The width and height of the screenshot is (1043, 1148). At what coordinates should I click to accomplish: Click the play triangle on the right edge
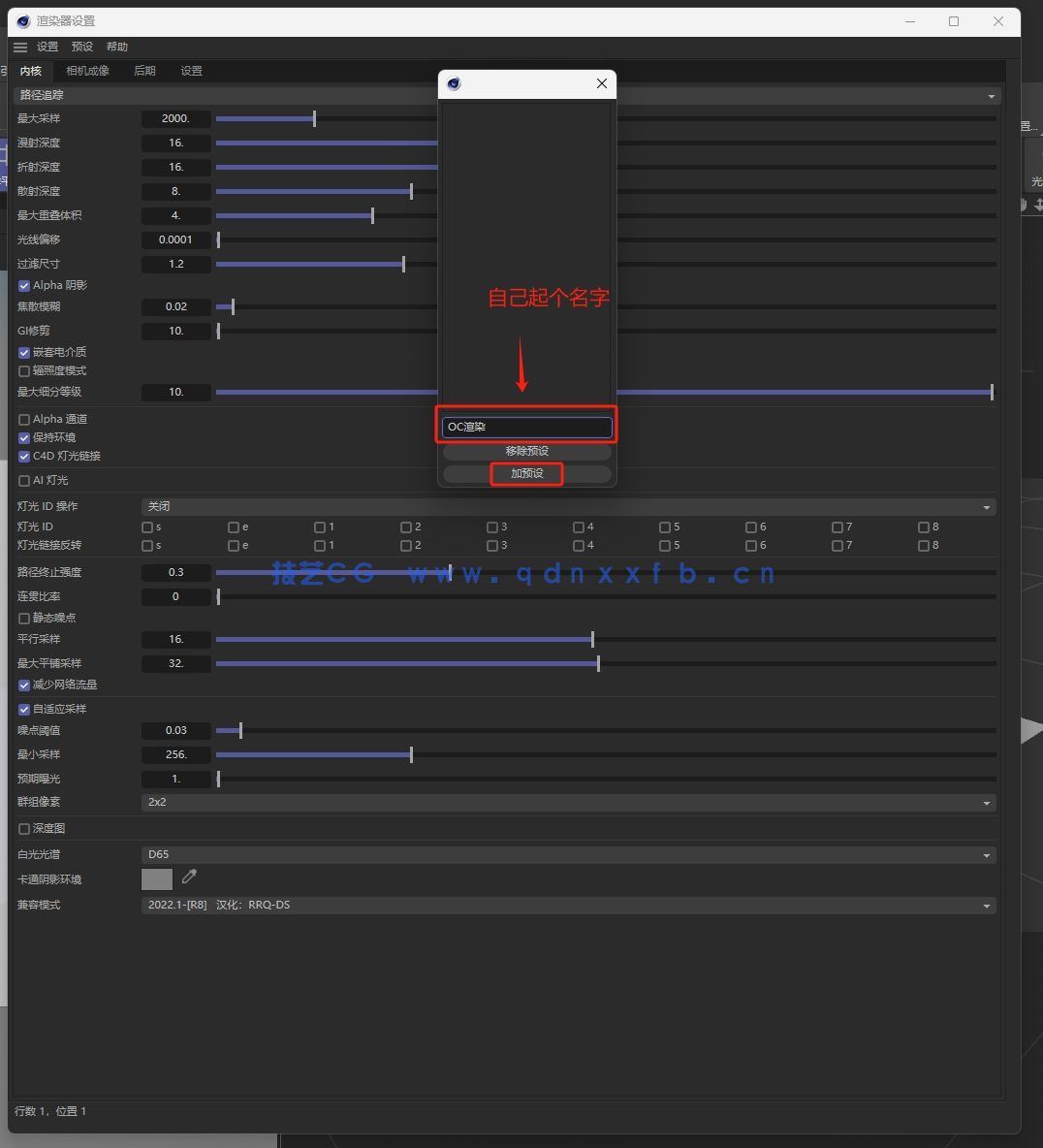(1032, 732)
